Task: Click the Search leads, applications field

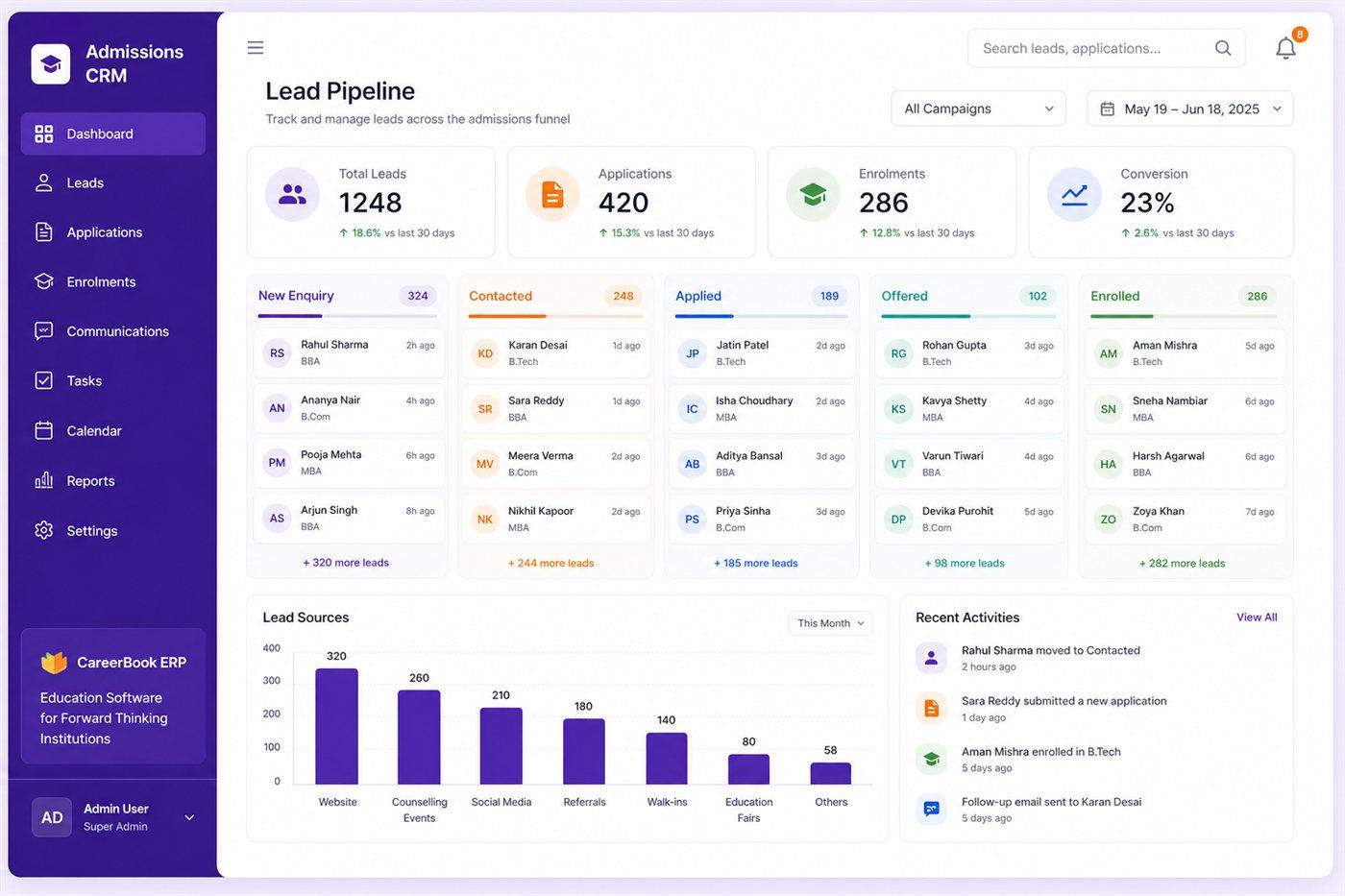Action: click(x=1107, y=48)
